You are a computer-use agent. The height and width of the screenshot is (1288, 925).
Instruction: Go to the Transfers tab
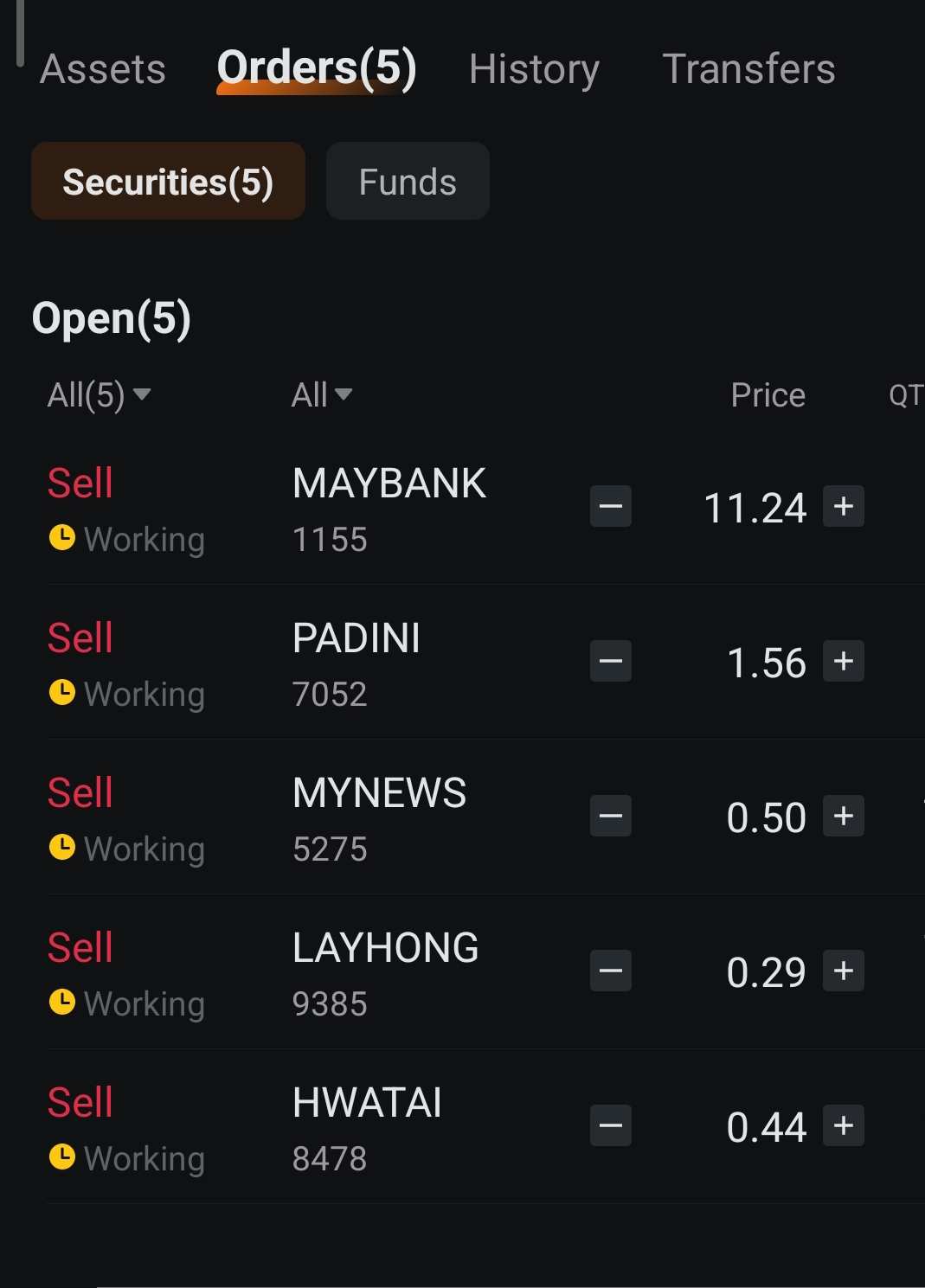tap(748, 69)
